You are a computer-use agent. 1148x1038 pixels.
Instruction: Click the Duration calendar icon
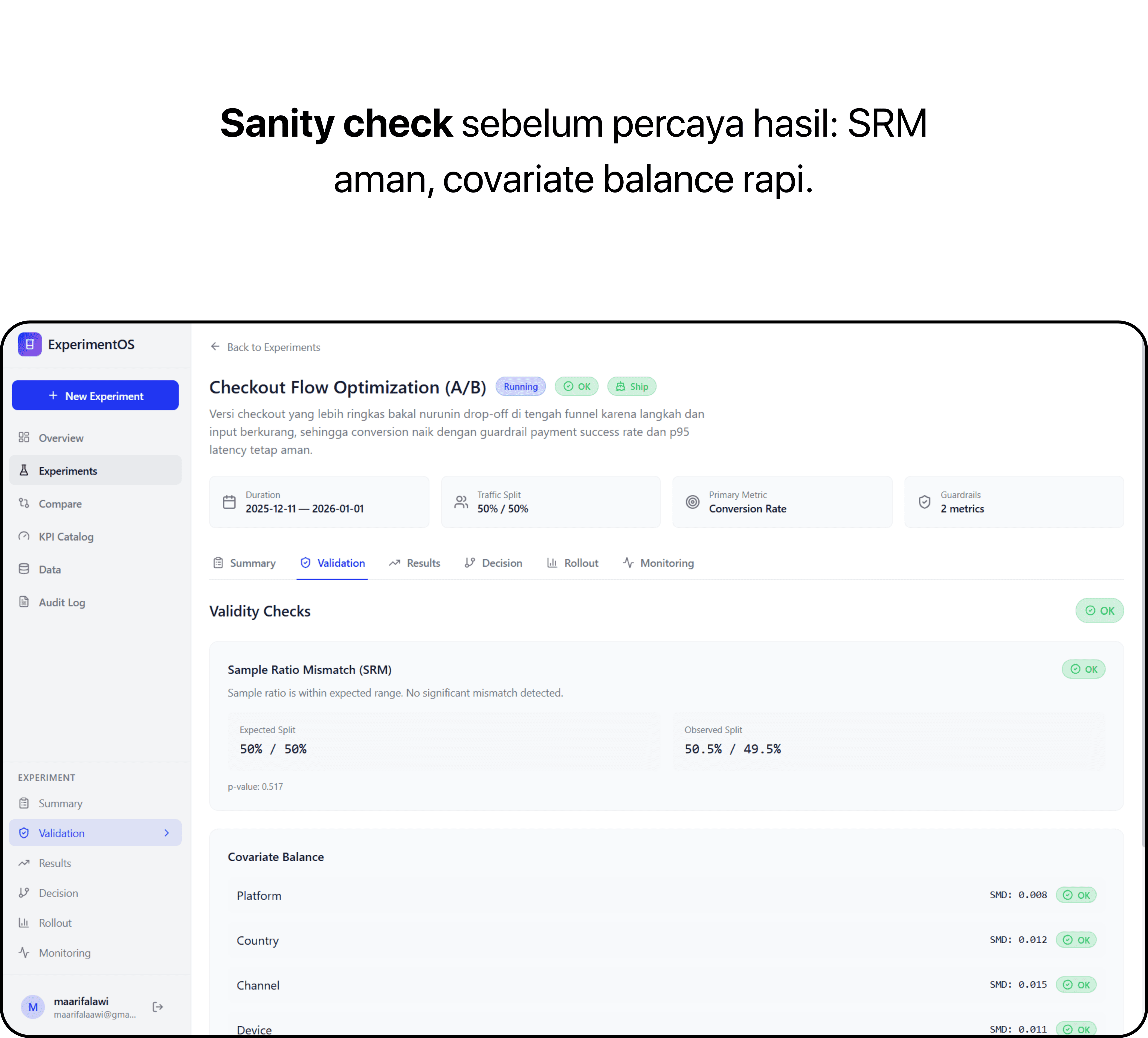(229, 502)
